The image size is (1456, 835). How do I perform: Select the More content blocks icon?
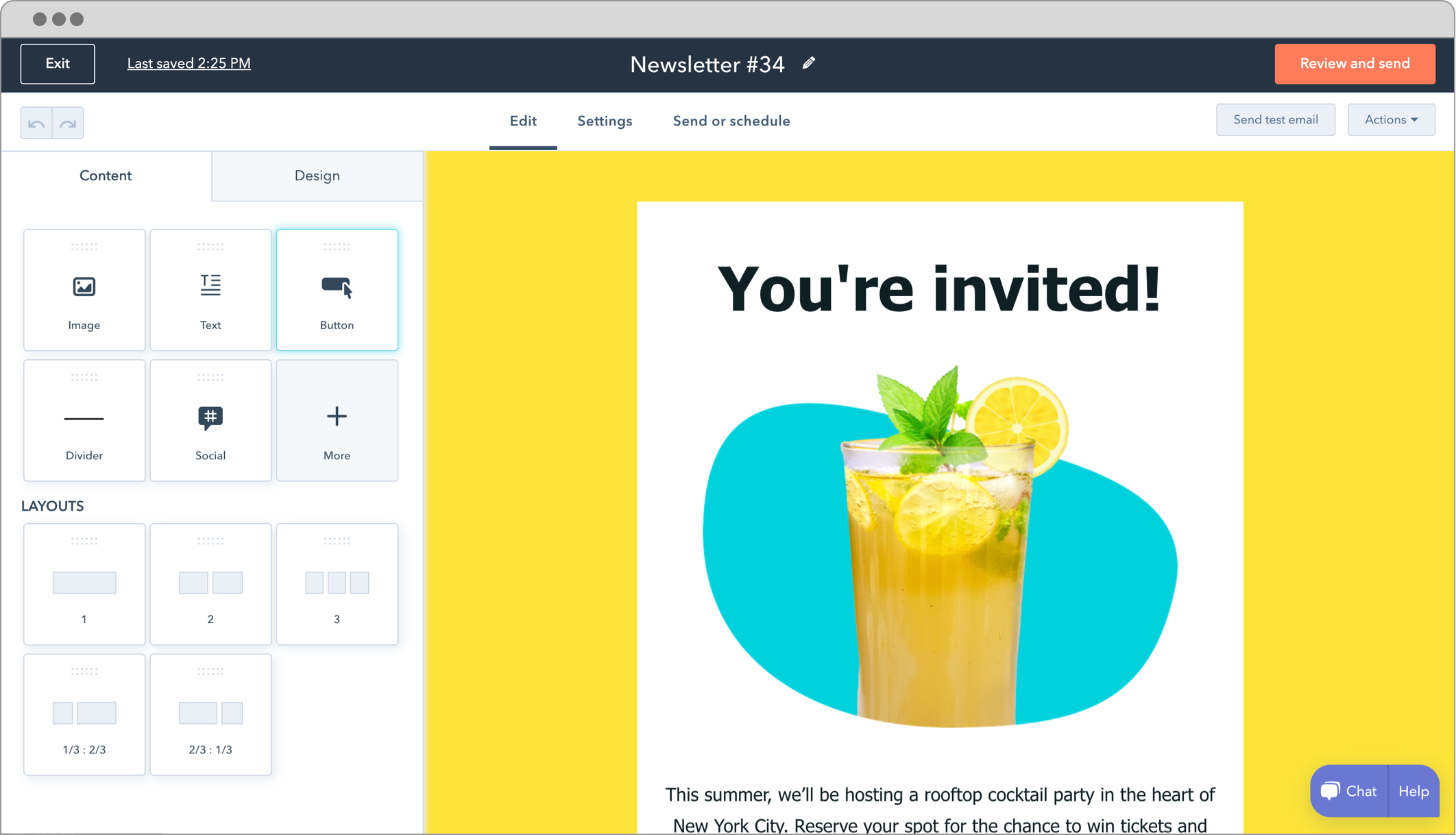tap(337, 416)
